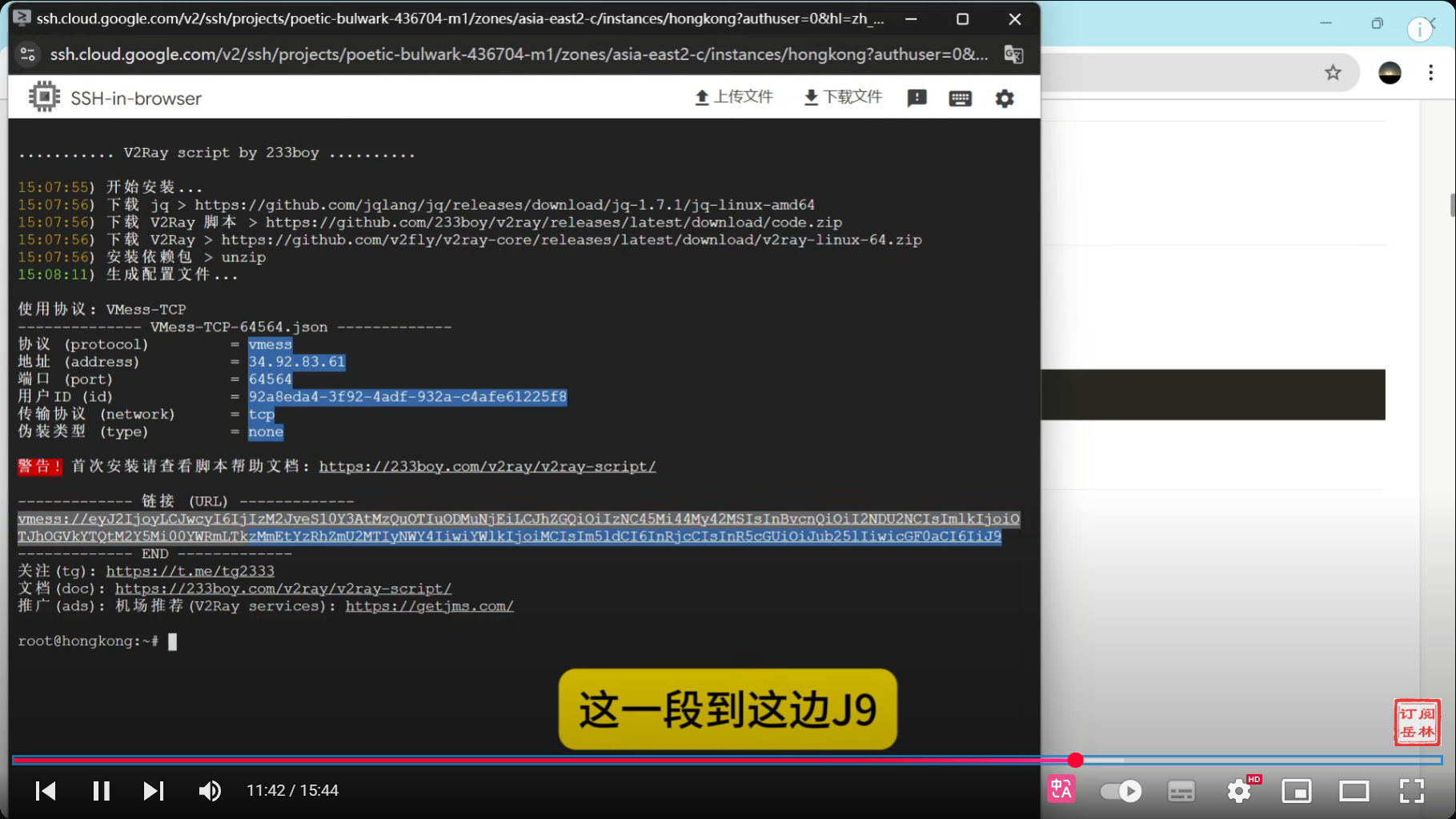Open the three-dot browser menu
The height and width of the screenshot is (819, 1456).
tap(1431, 73)
